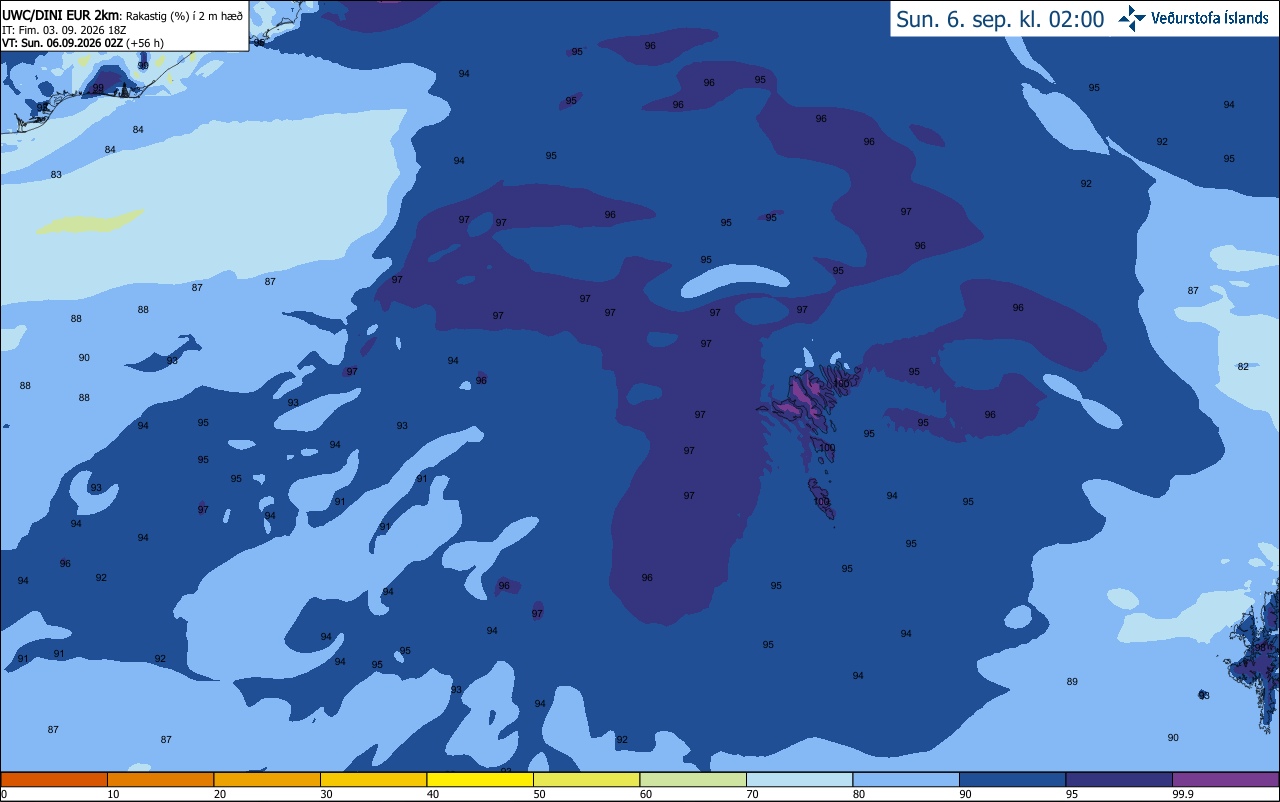Click the 89 value in the lower right
Viewport: 1280px width, 802px height.
pos(1072,682)
